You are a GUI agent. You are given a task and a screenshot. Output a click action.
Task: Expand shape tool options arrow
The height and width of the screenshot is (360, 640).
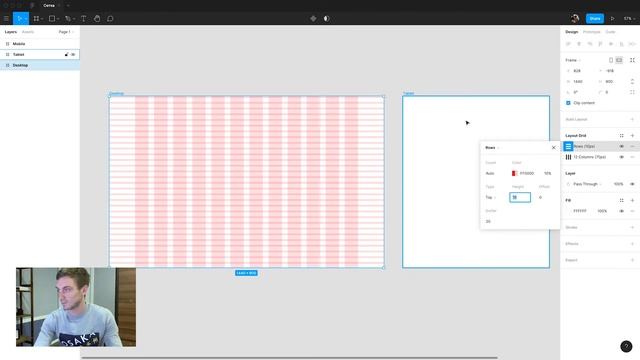(x=58, y=19)
